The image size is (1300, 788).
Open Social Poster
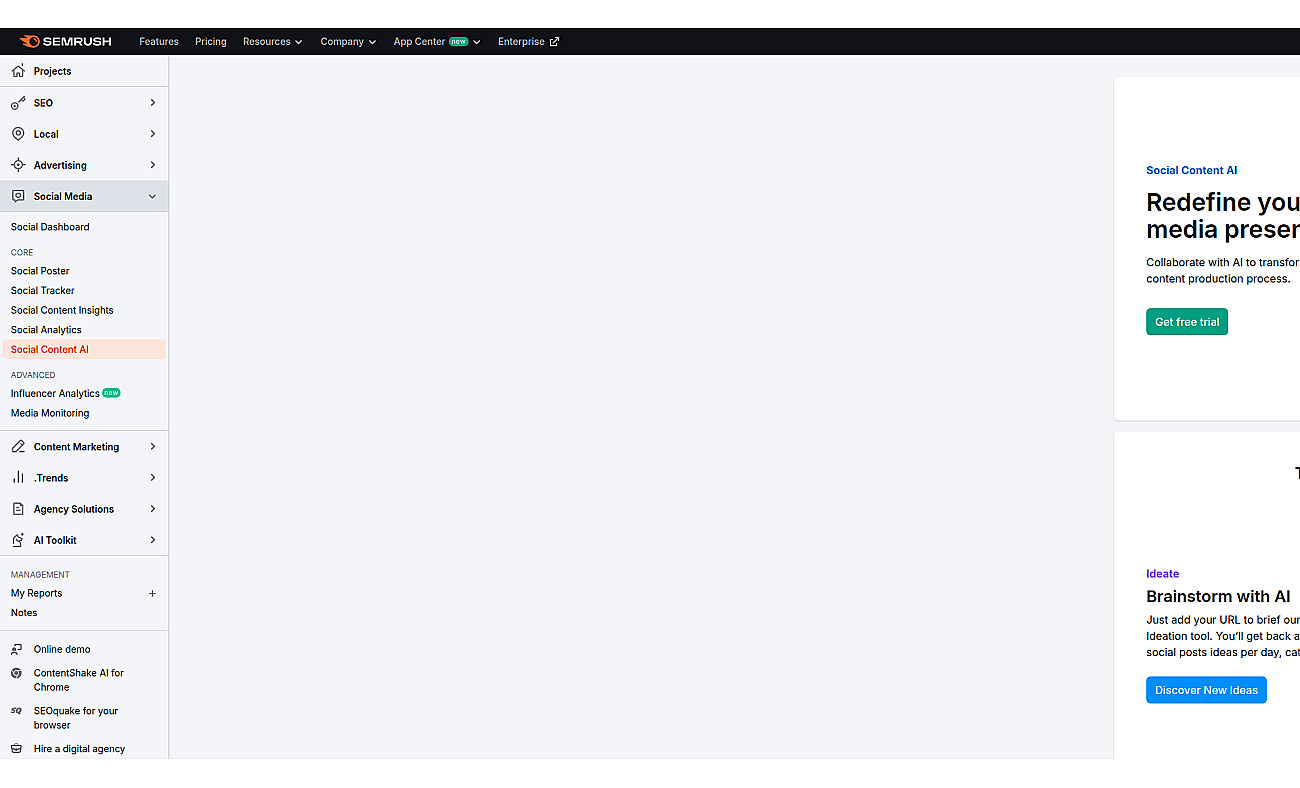[x=40, y=271]
